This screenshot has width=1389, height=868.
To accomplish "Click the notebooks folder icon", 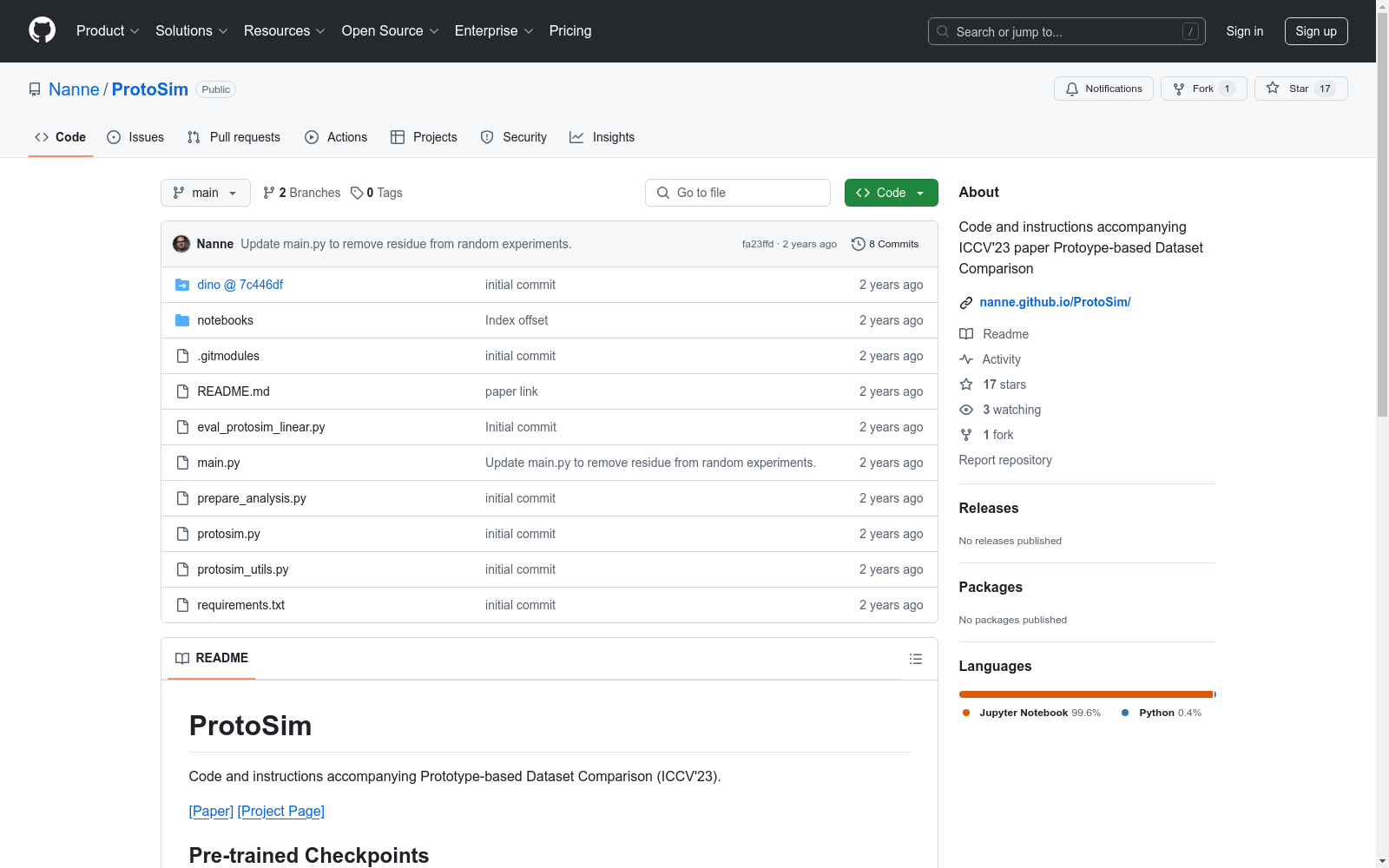I will pyautogui.click(x=182, y=320).
